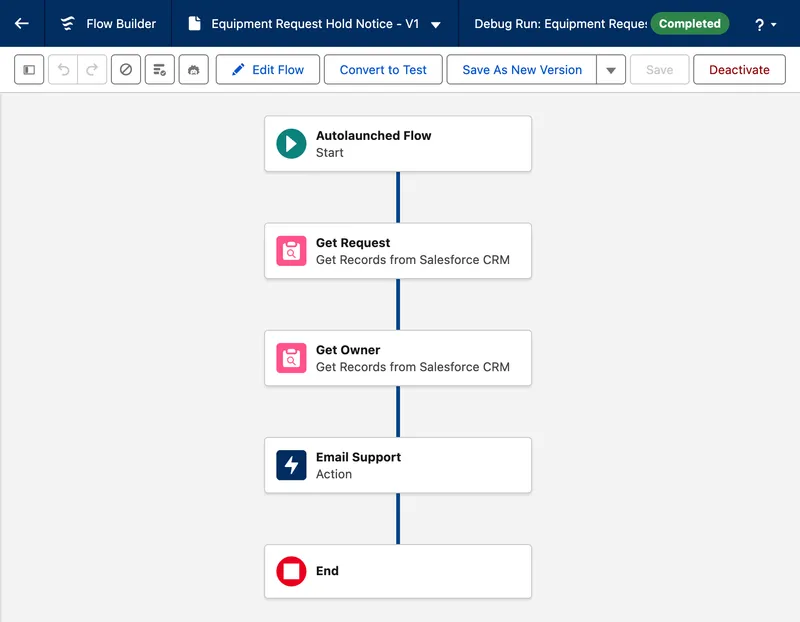Select the Get Request label
Viewport: 800px width, 622px height.
tap(353, 243)
